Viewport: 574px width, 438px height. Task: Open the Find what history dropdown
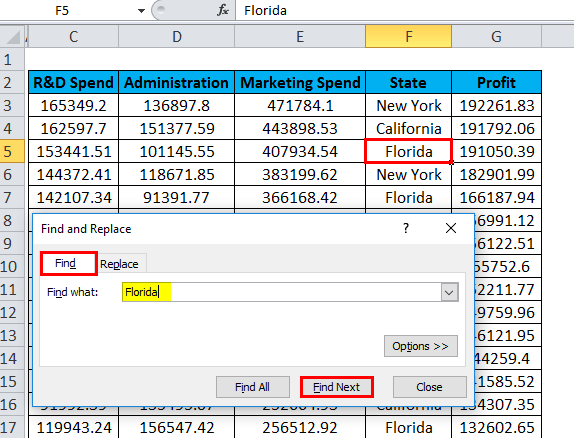tap(450, 292)
